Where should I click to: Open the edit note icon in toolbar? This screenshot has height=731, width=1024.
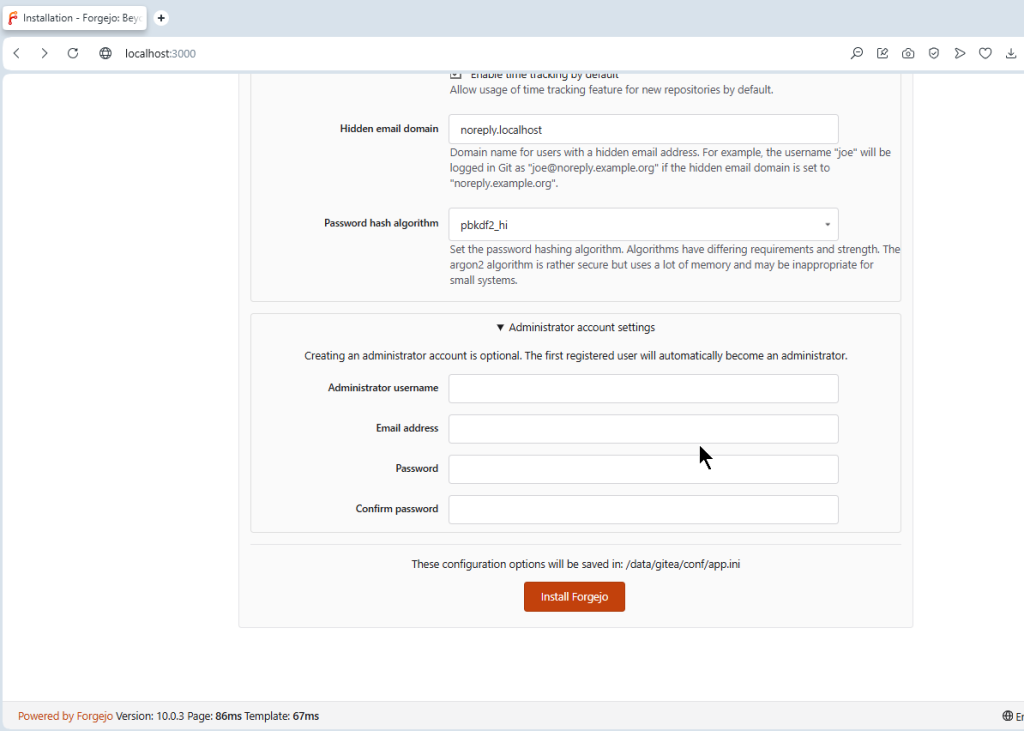[x=883, y=54]
